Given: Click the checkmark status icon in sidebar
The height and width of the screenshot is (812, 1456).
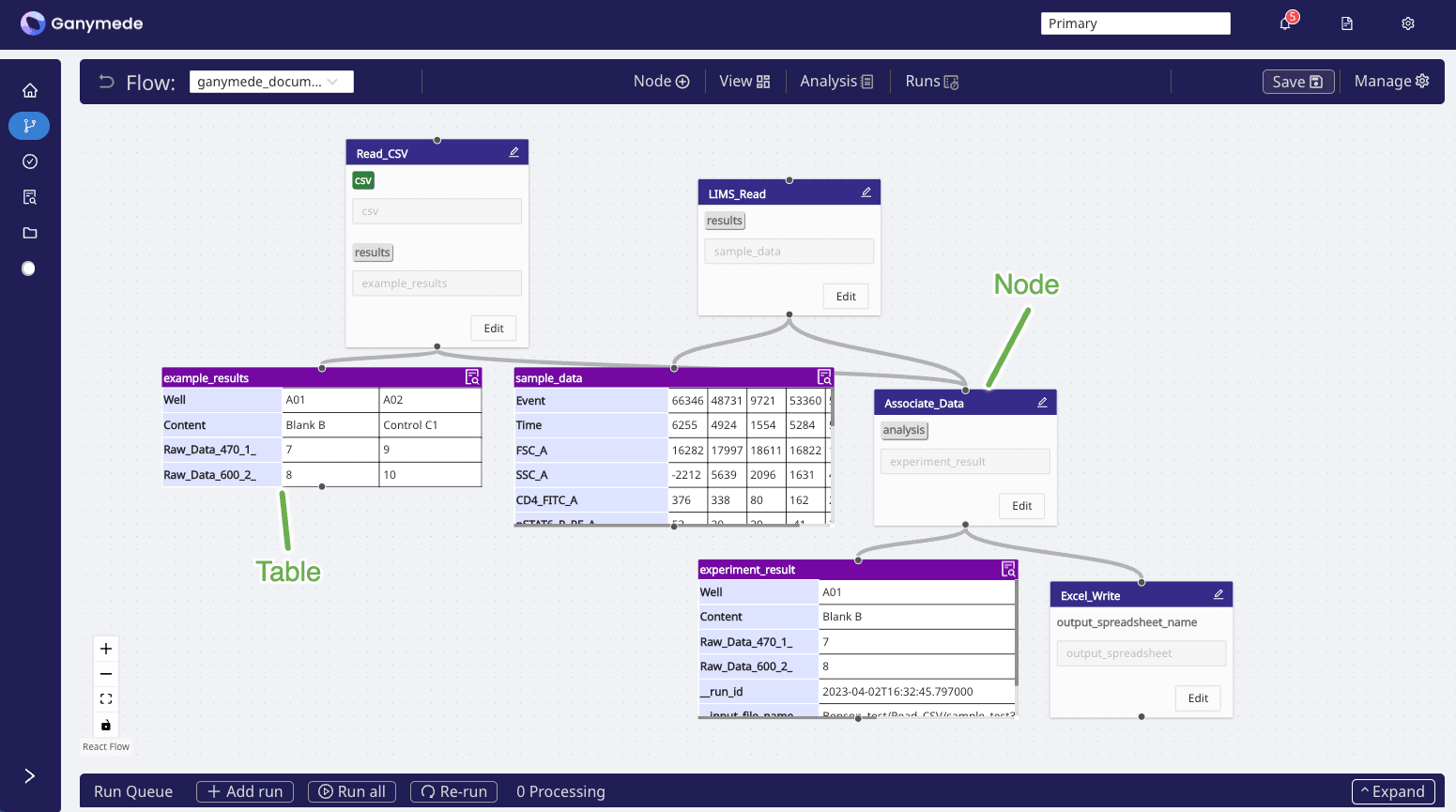Looking at the screenshot, I should pos(29,161).
